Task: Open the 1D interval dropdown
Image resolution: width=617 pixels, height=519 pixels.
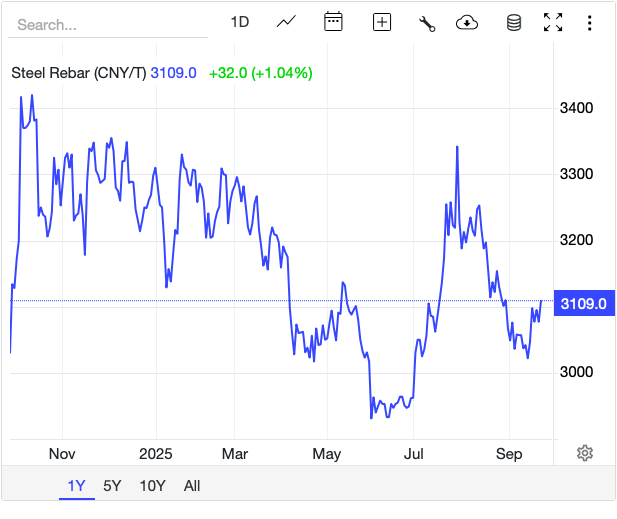Action: point(240,22)
